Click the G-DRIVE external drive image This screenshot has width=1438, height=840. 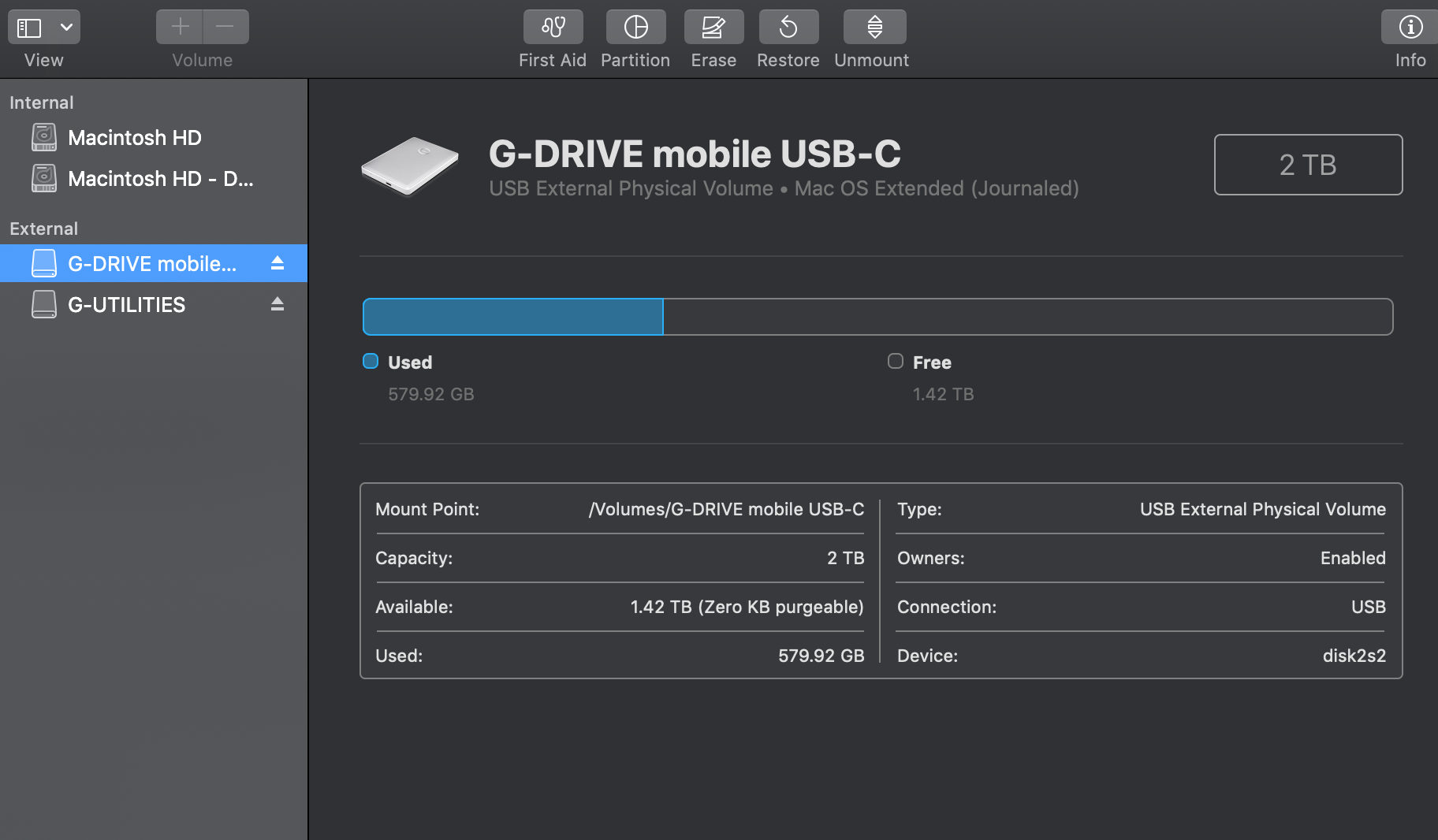click(410, 165)
